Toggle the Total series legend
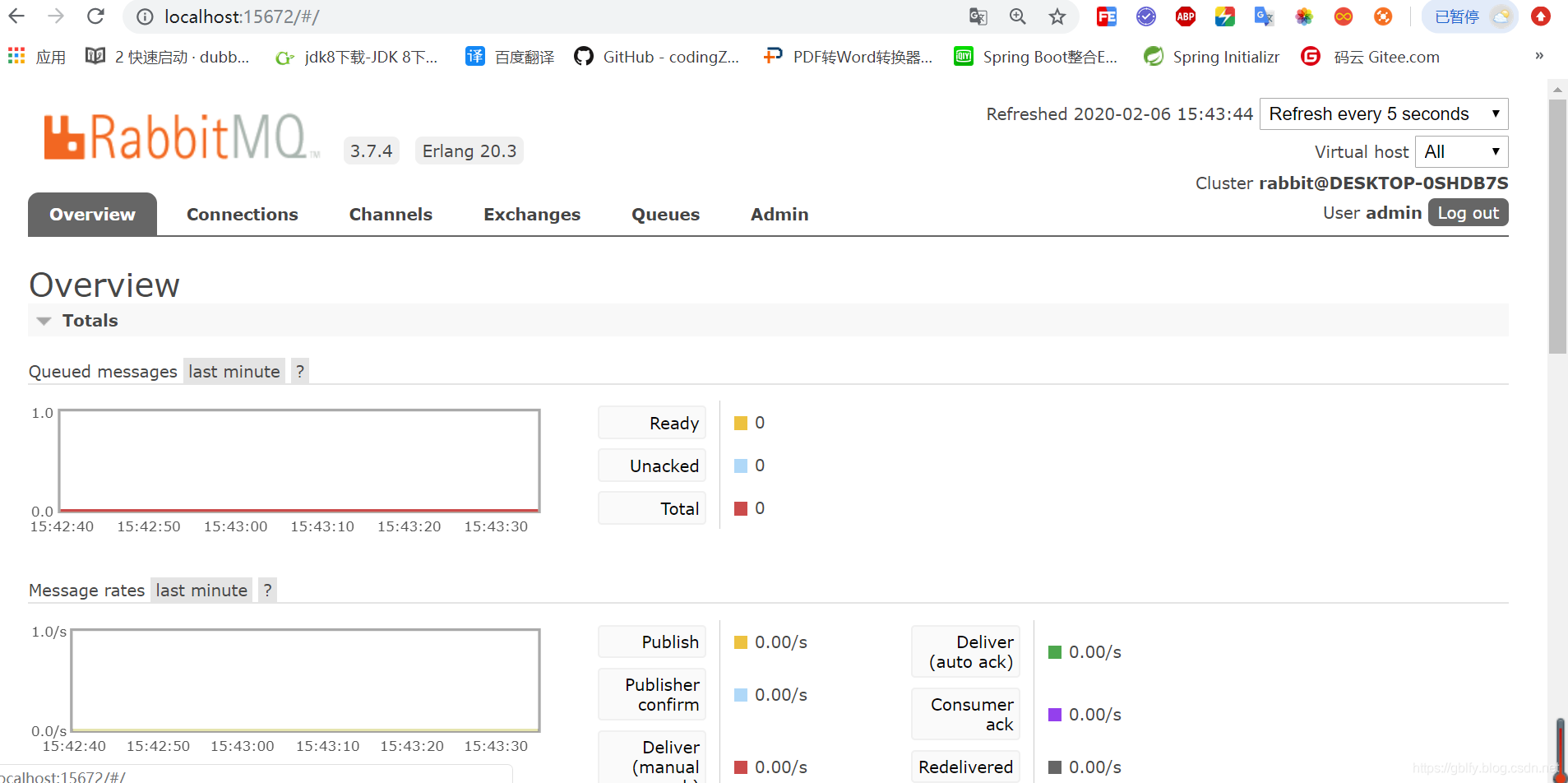Viewport: 1568px width, 783px height. (x=652, y=508)
